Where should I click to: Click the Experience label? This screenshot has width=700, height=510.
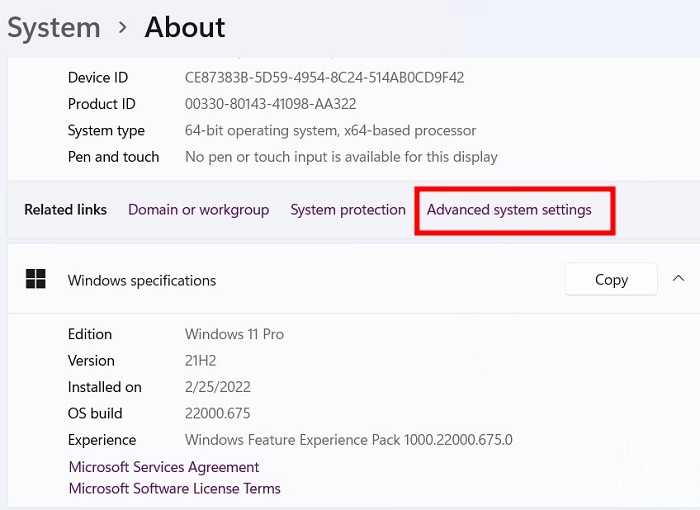(102, 440)
